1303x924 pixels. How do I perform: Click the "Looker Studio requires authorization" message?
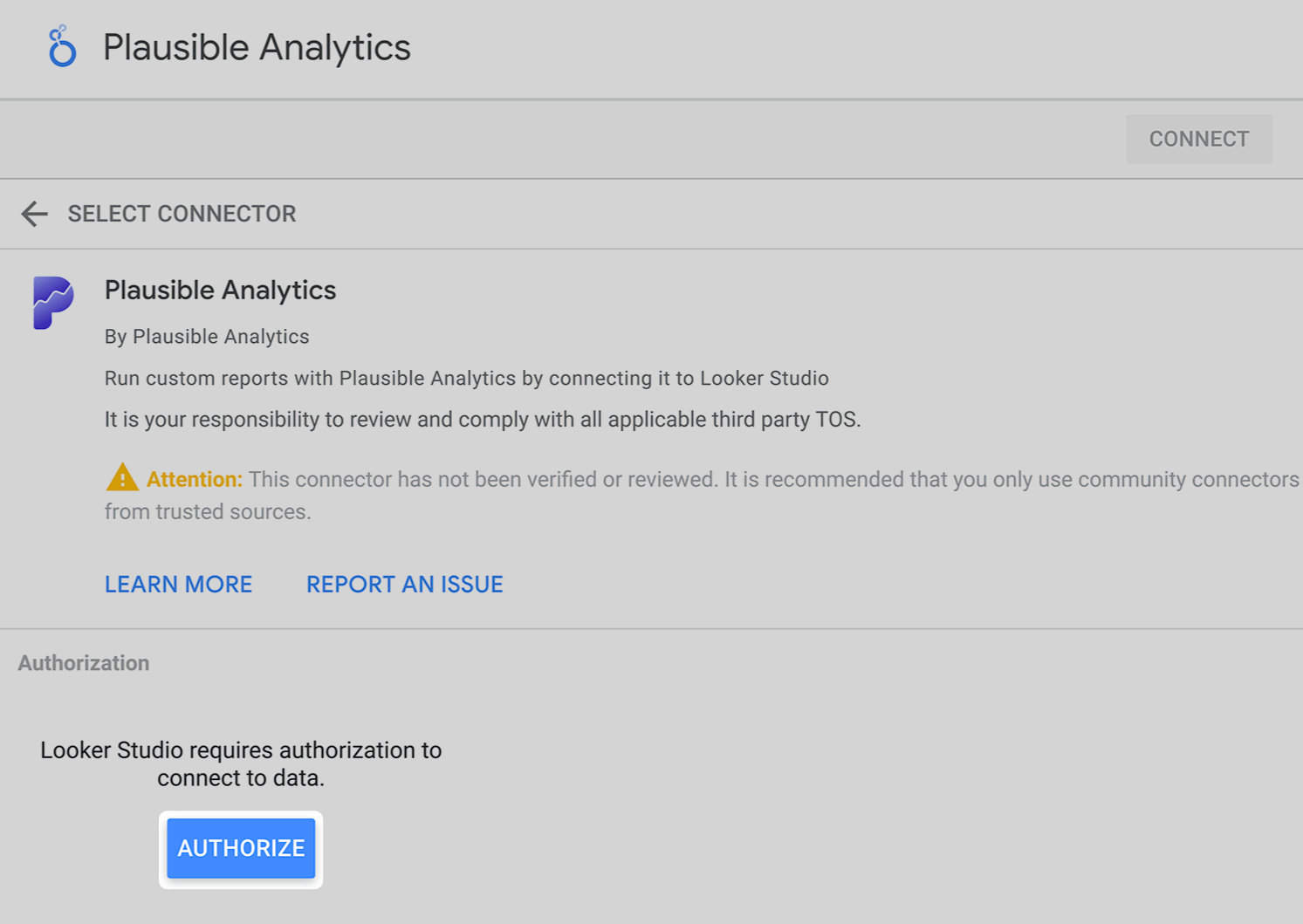pos(241,763)
